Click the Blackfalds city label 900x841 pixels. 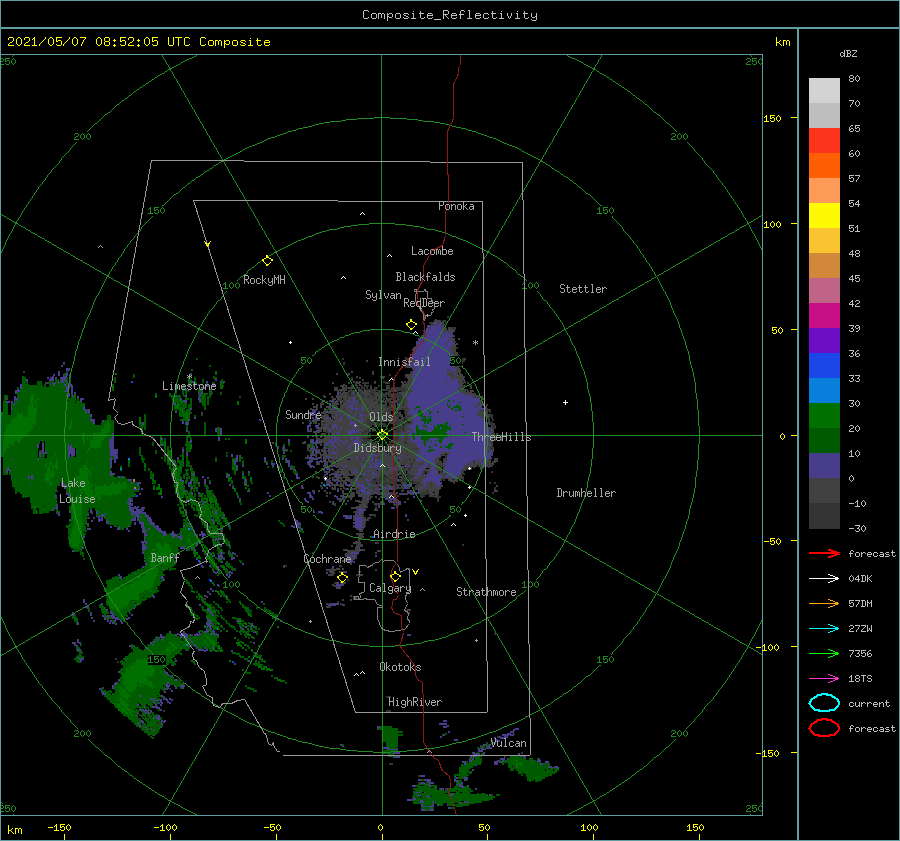point(425,277)
